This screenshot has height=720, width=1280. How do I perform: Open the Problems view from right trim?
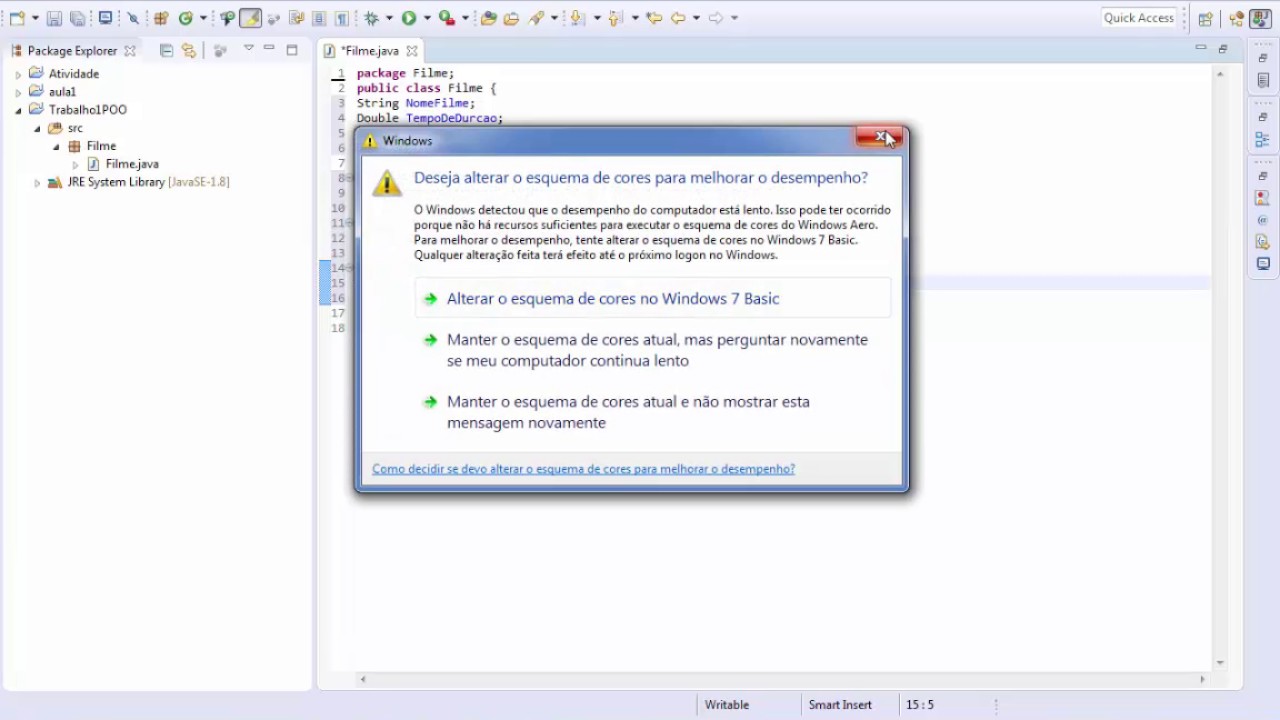1263,198
